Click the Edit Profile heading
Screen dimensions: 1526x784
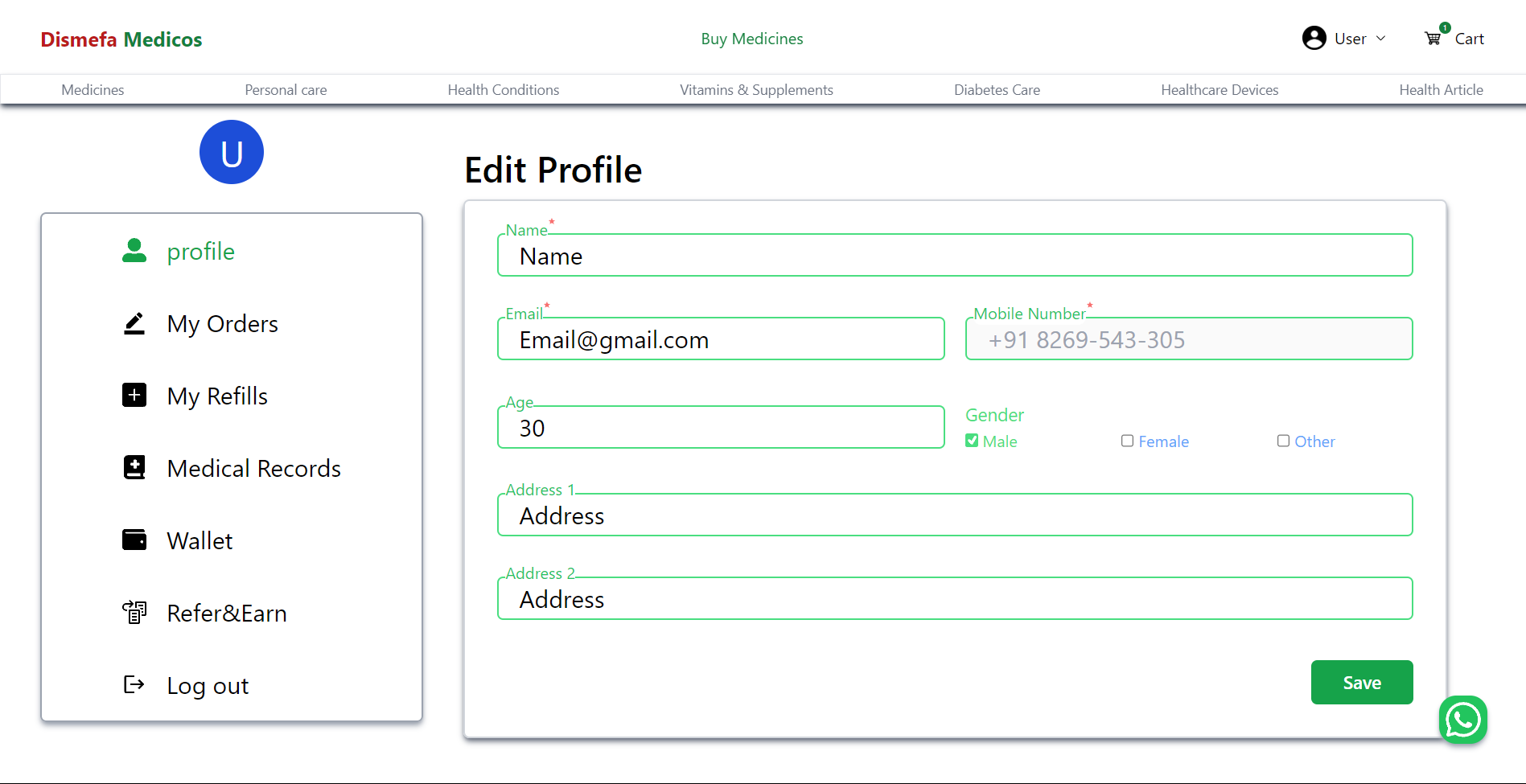[x=553, y=170]
